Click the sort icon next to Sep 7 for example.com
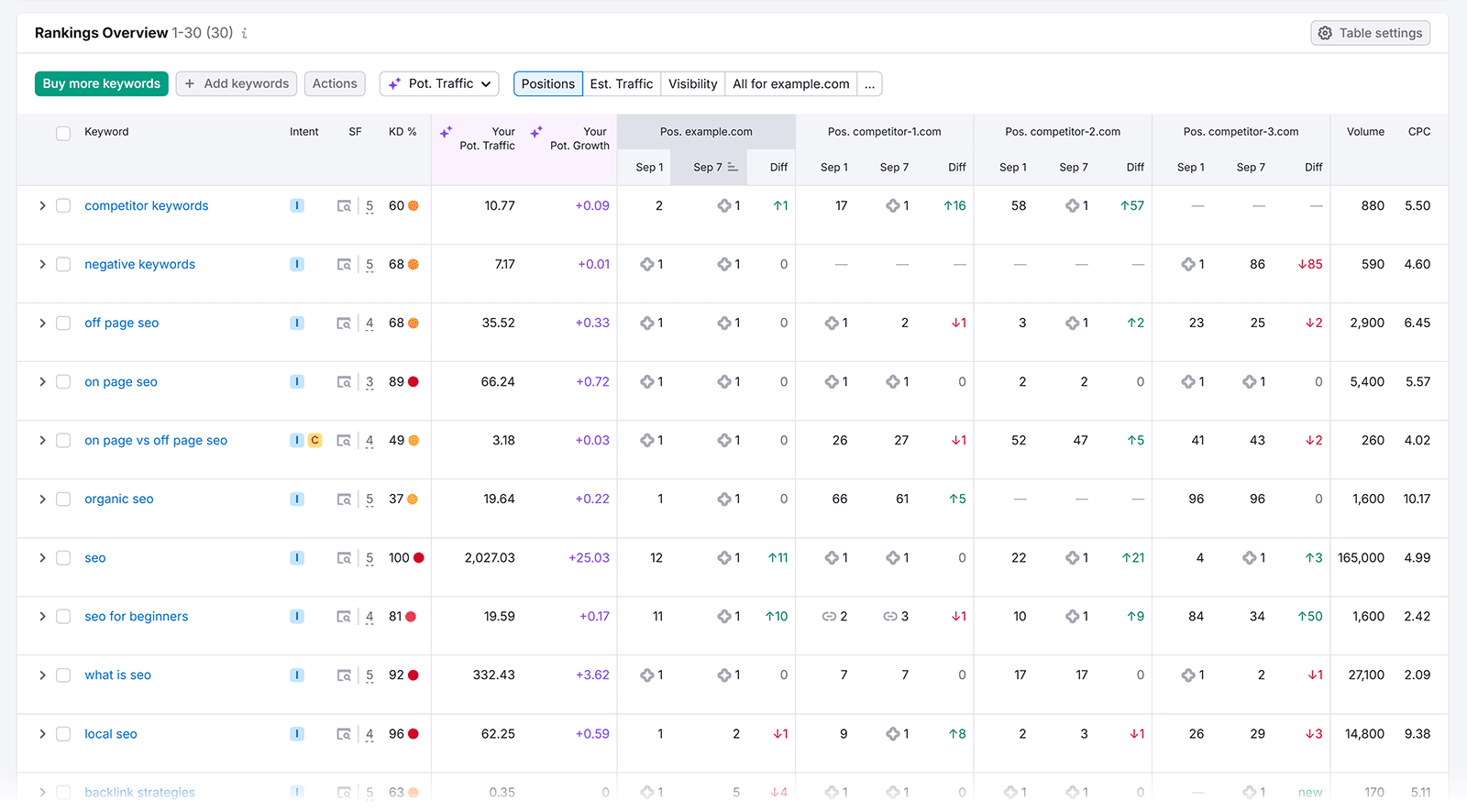1467x812 pixels. (733, 168)
